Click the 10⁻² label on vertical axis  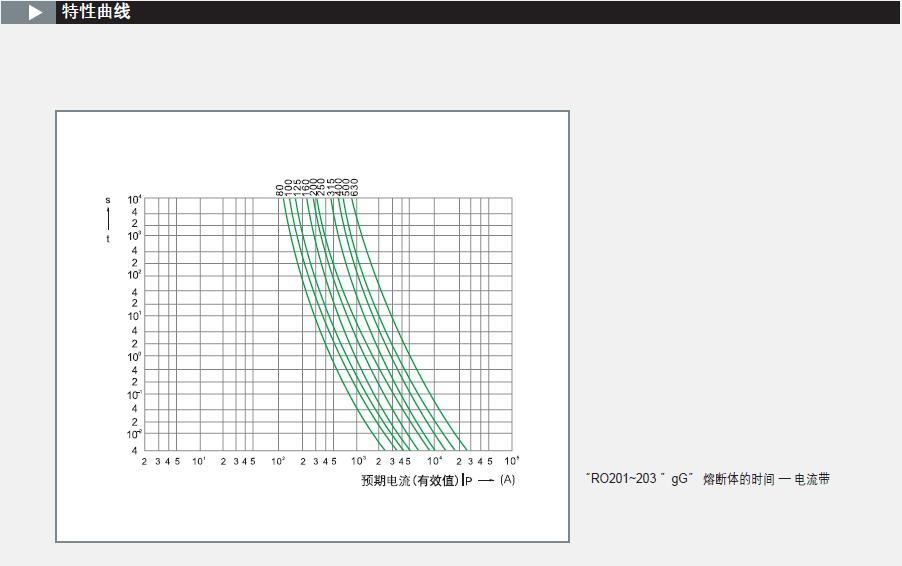134,434
